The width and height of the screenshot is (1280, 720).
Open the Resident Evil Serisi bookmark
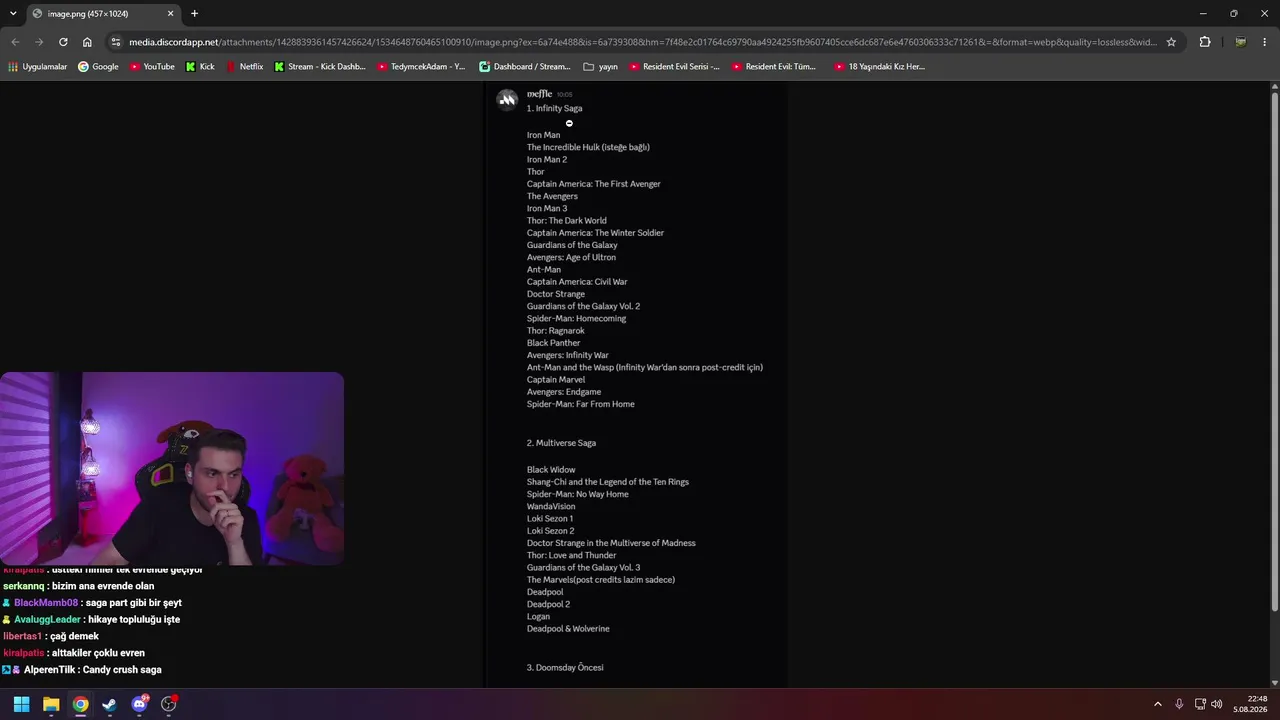(x=674, y=67)
